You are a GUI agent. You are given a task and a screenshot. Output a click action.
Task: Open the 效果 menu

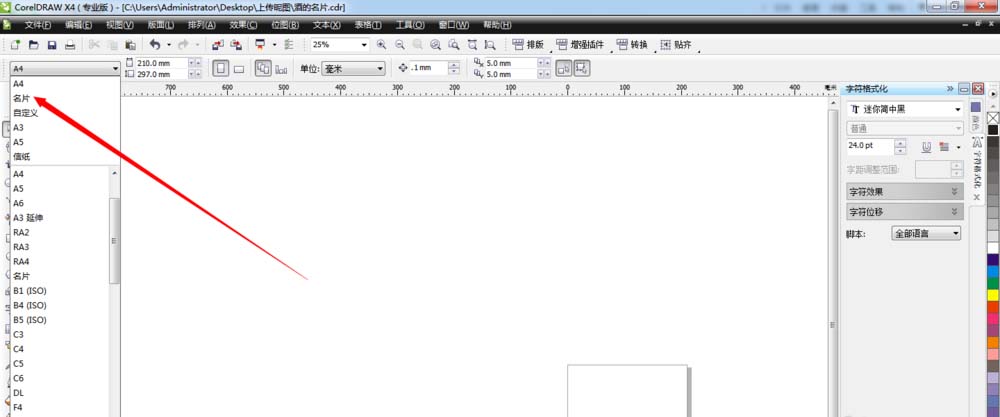click(x=241, y=24)
